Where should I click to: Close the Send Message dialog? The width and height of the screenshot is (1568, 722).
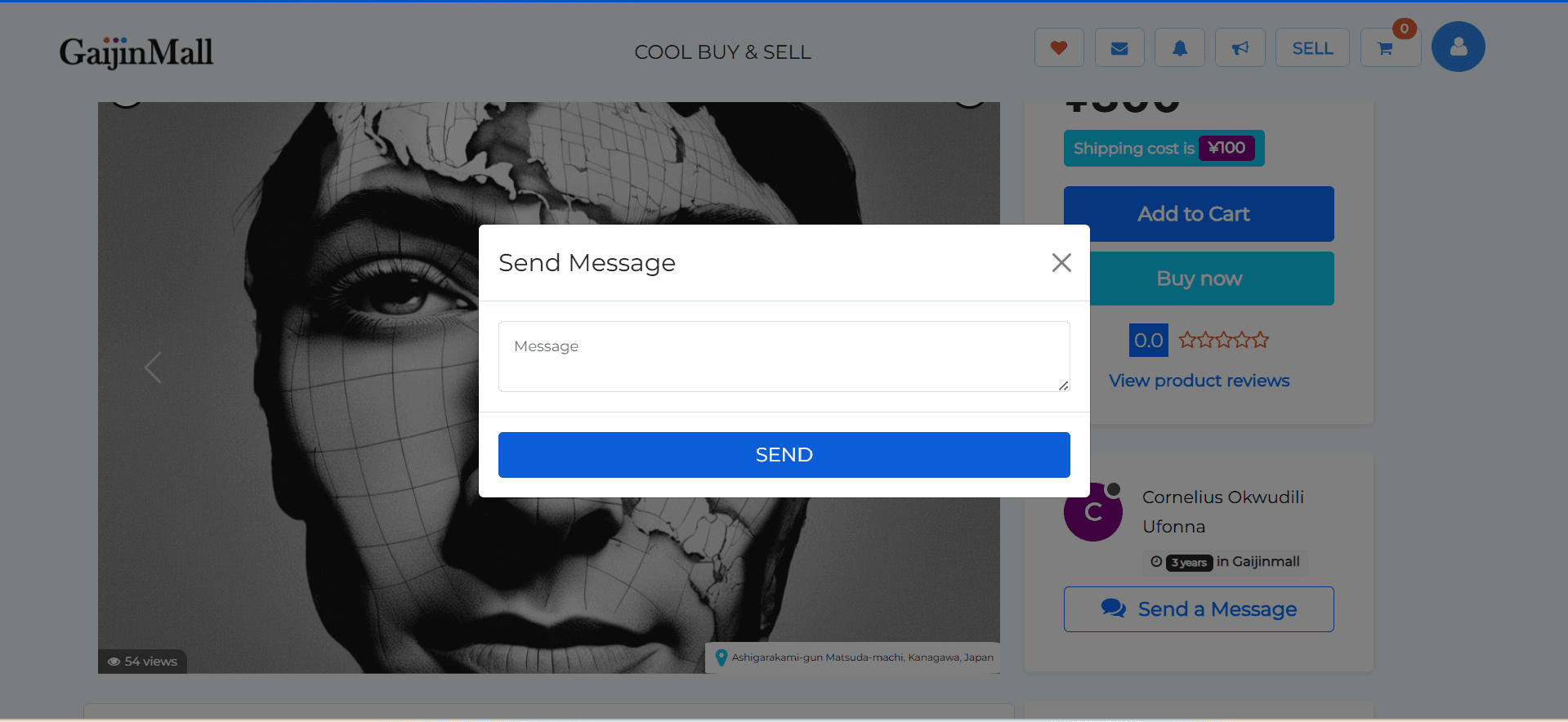pyautogui.click(x=1061, y=262)
